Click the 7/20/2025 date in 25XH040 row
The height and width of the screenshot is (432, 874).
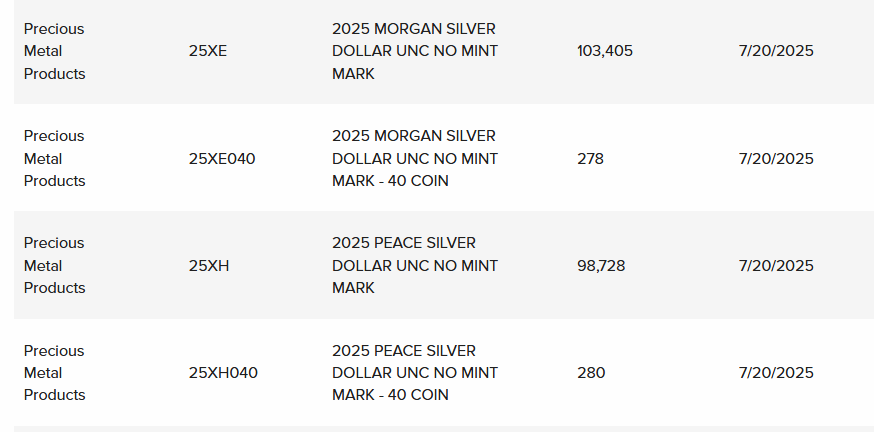pyautogui.click(x=776, y=373)
